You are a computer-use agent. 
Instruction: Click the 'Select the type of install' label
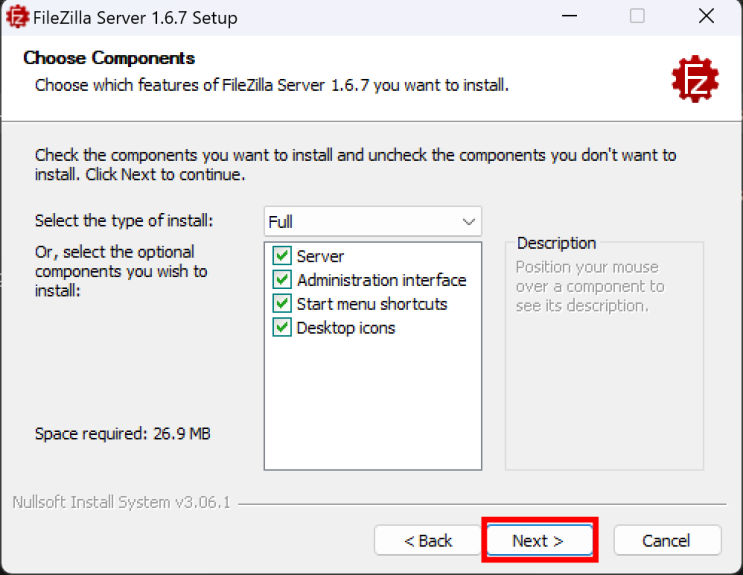pyautogui.click(x=124, y=221)
